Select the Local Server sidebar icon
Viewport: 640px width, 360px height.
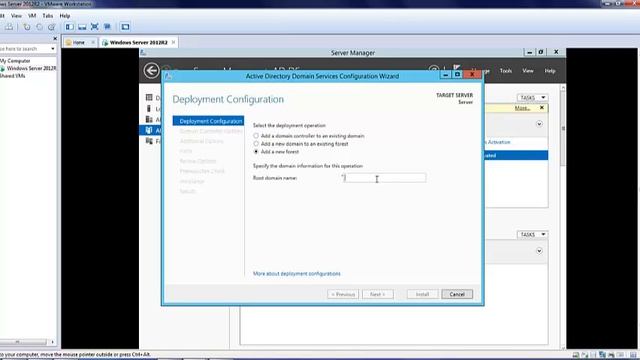(x=149, y=109)
